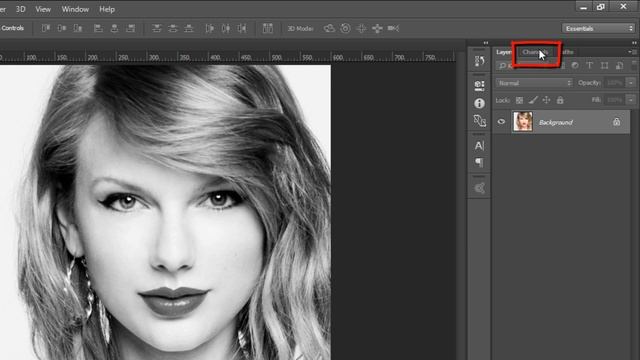Click the lock icon on Background layer
Viewport: 640px width, 360px height.
tap(616, 122)
